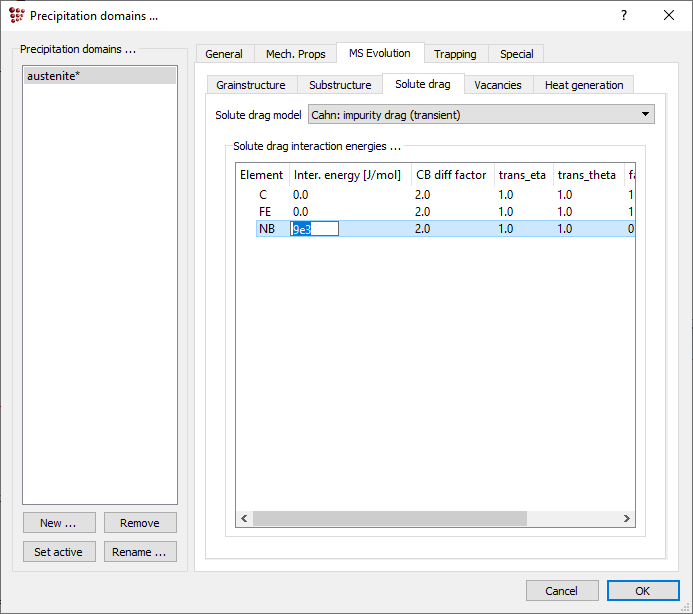Screen dimensions: 693x614
Task: Confirm the dialog with OK
Action: click(642, 591)
